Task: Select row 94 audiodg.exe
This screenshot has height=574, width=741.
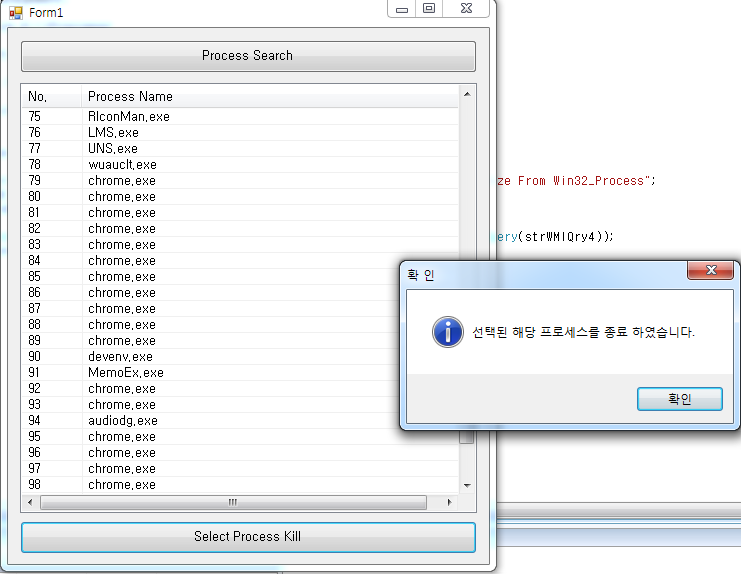Action: pyautogui.click(x=211, y=421)
